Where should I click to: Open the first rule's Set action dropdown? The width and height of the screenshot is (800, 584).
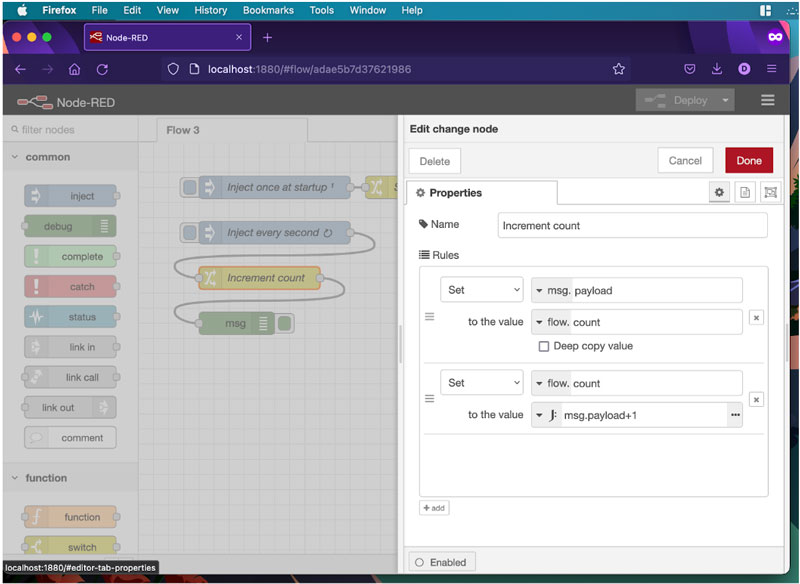click(481, 290)
